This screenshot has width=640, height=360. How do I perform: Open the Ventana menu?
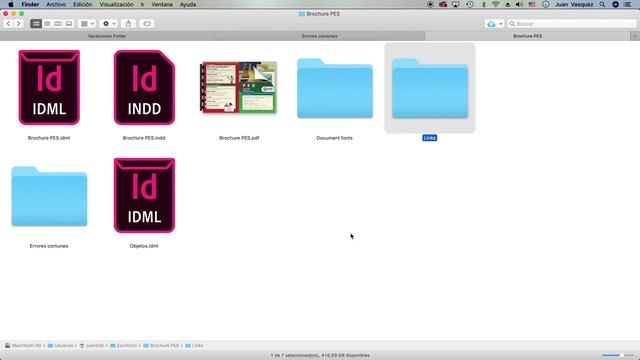(x=162, y=4)
